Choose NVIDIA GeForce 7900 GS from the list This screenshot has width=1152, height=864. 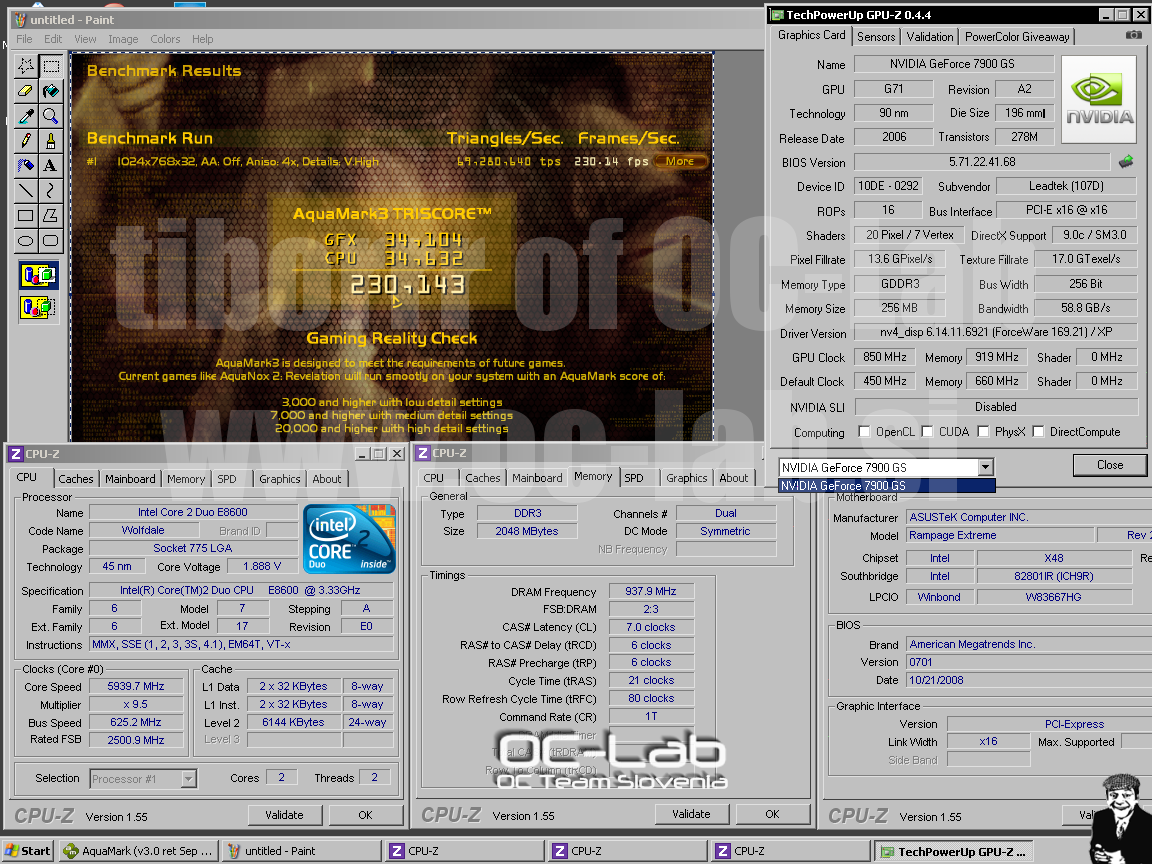pos(886,486)
